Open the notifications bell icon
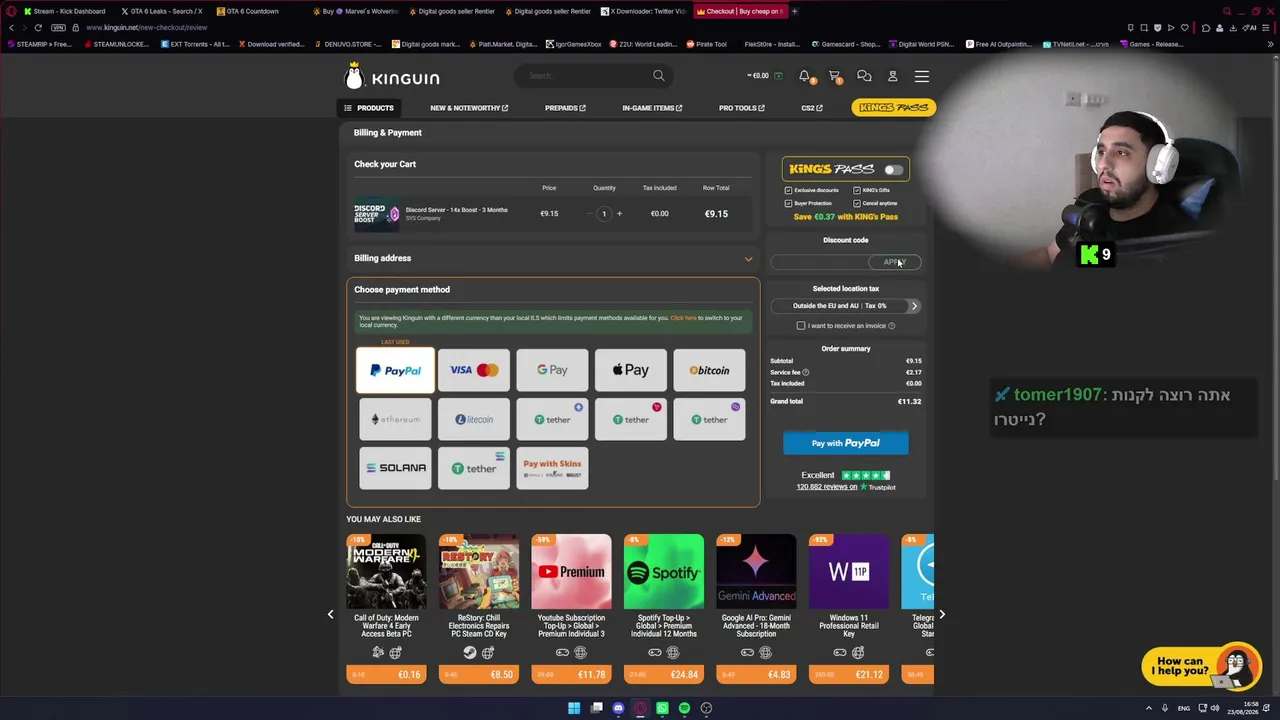This screenshot has height=720, width=1280. [804, 76]
